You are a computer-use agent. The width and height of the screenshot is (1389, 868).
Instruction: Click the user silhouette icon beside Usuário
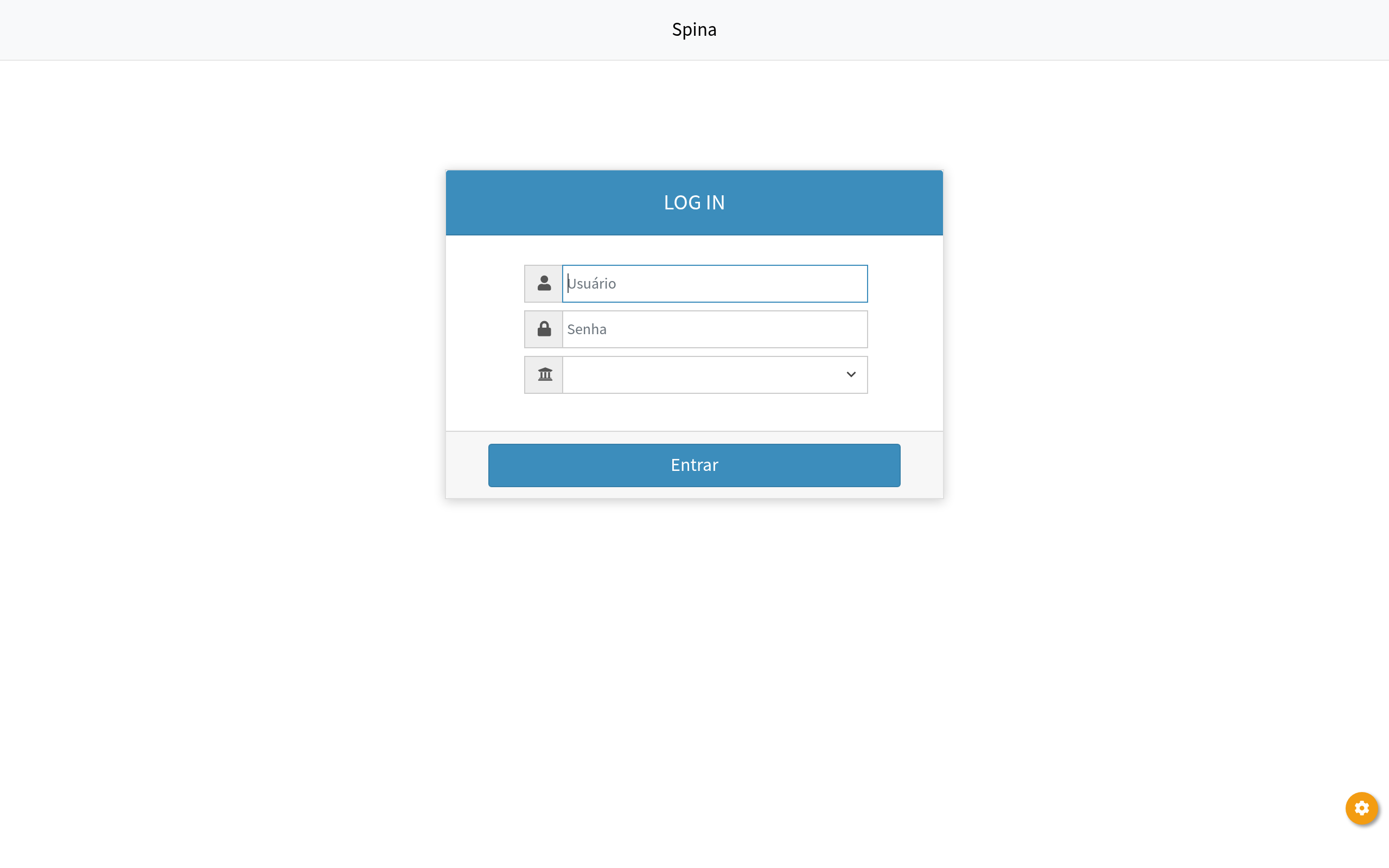(x=544, y=283)
